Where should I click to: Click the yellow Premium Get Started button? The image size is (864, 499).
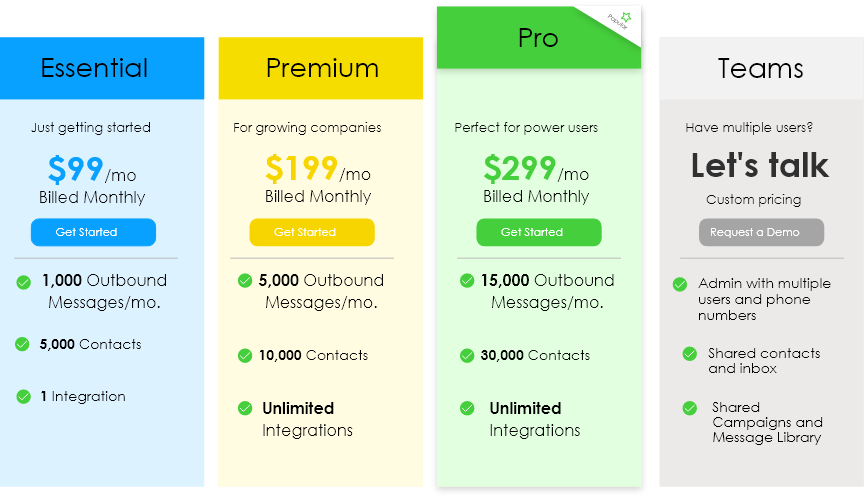tap(312, 232)
